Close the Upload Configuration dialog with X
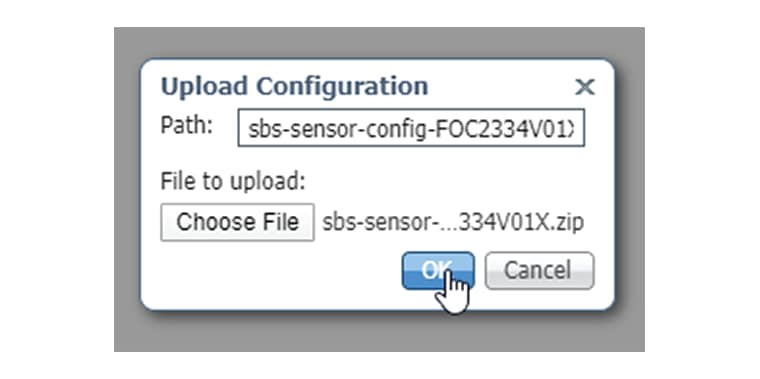 (585, 87)
